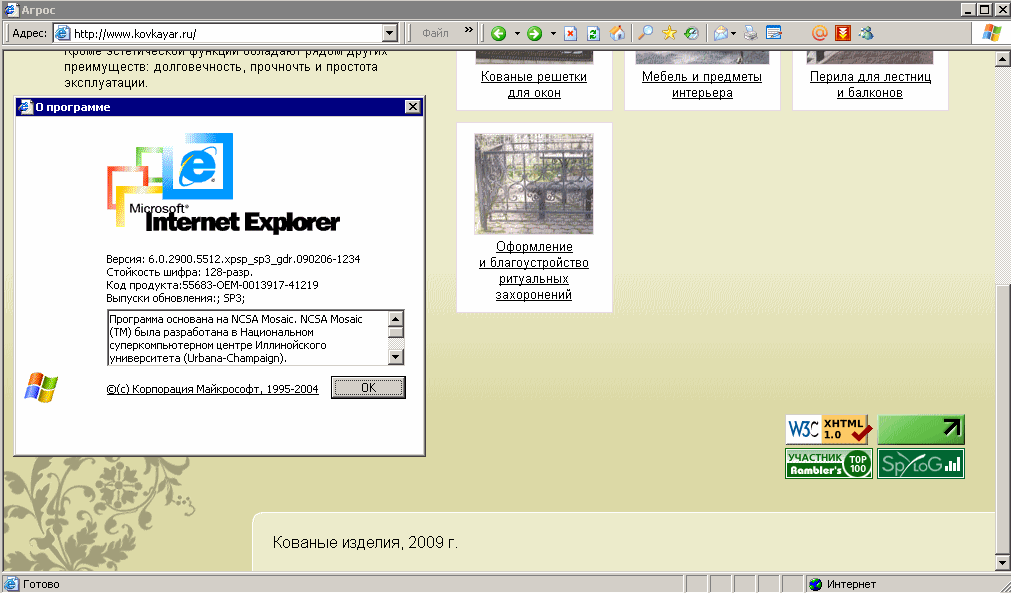Click the IE icon in the browser title bar
This screenshot has height=593, width=1011.
point(10,10)
